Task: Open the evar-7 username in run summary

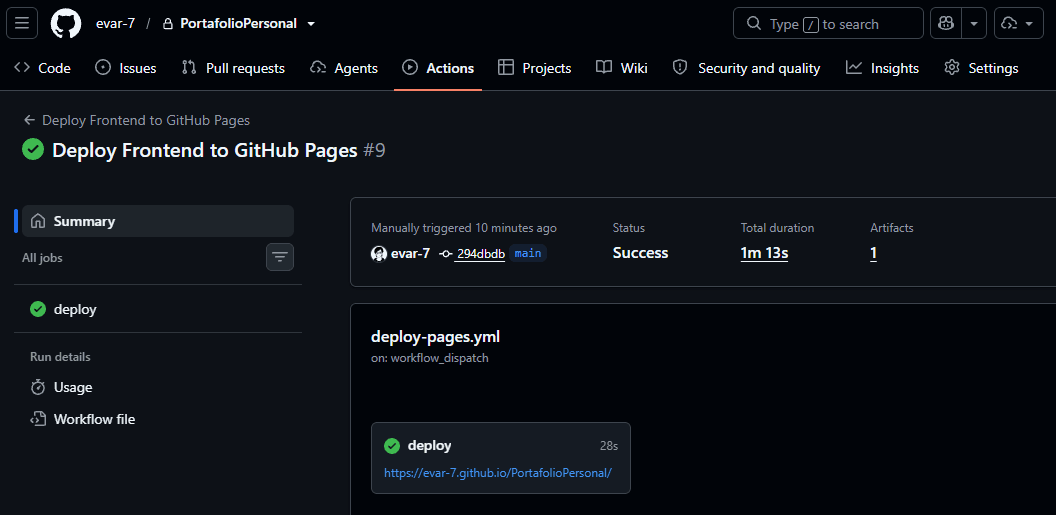Action: (x=410, y=254)
